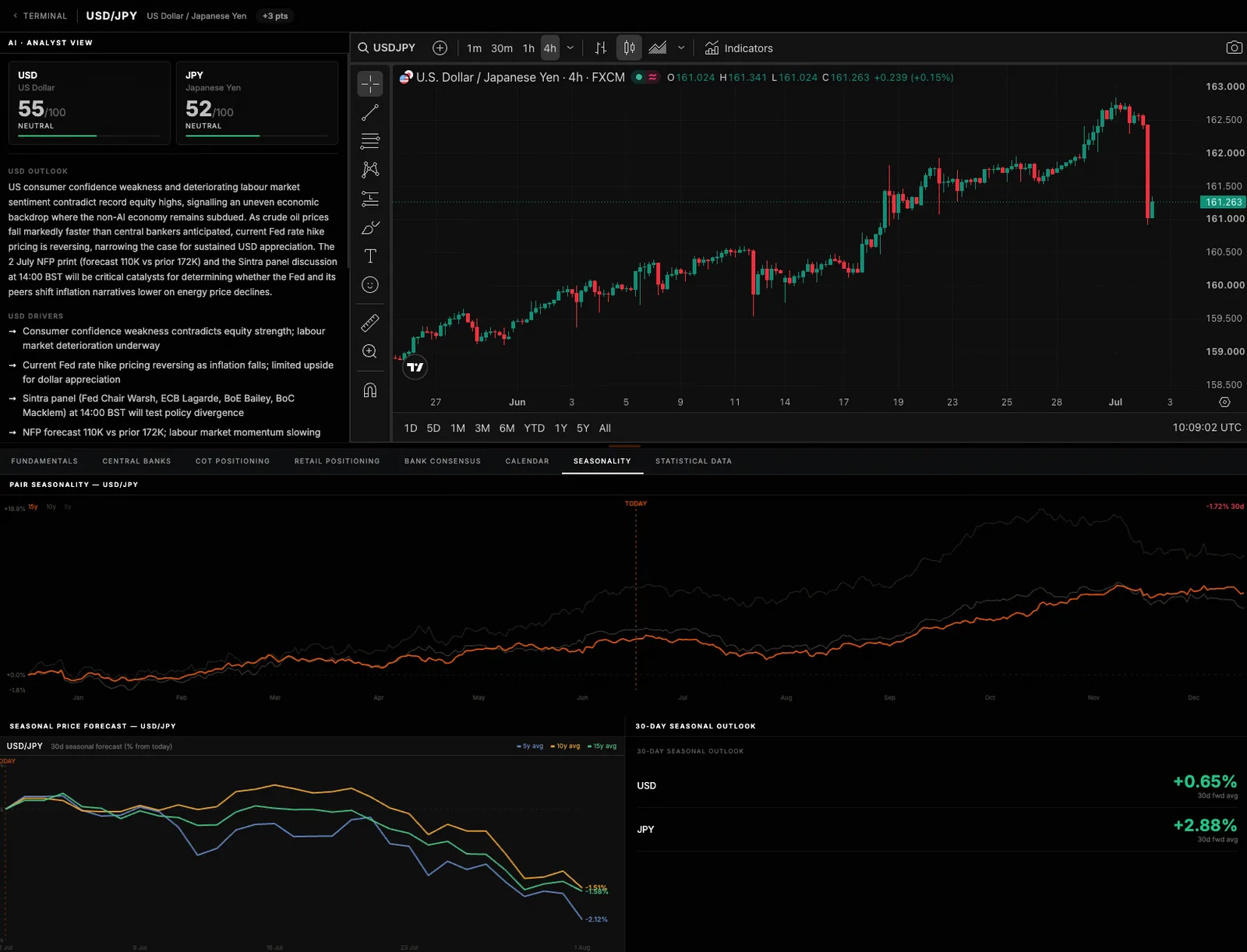The height and width of the screenshot is (952, 1247).
Task: Select the Seasonality tab
Action: click(602, 461)
